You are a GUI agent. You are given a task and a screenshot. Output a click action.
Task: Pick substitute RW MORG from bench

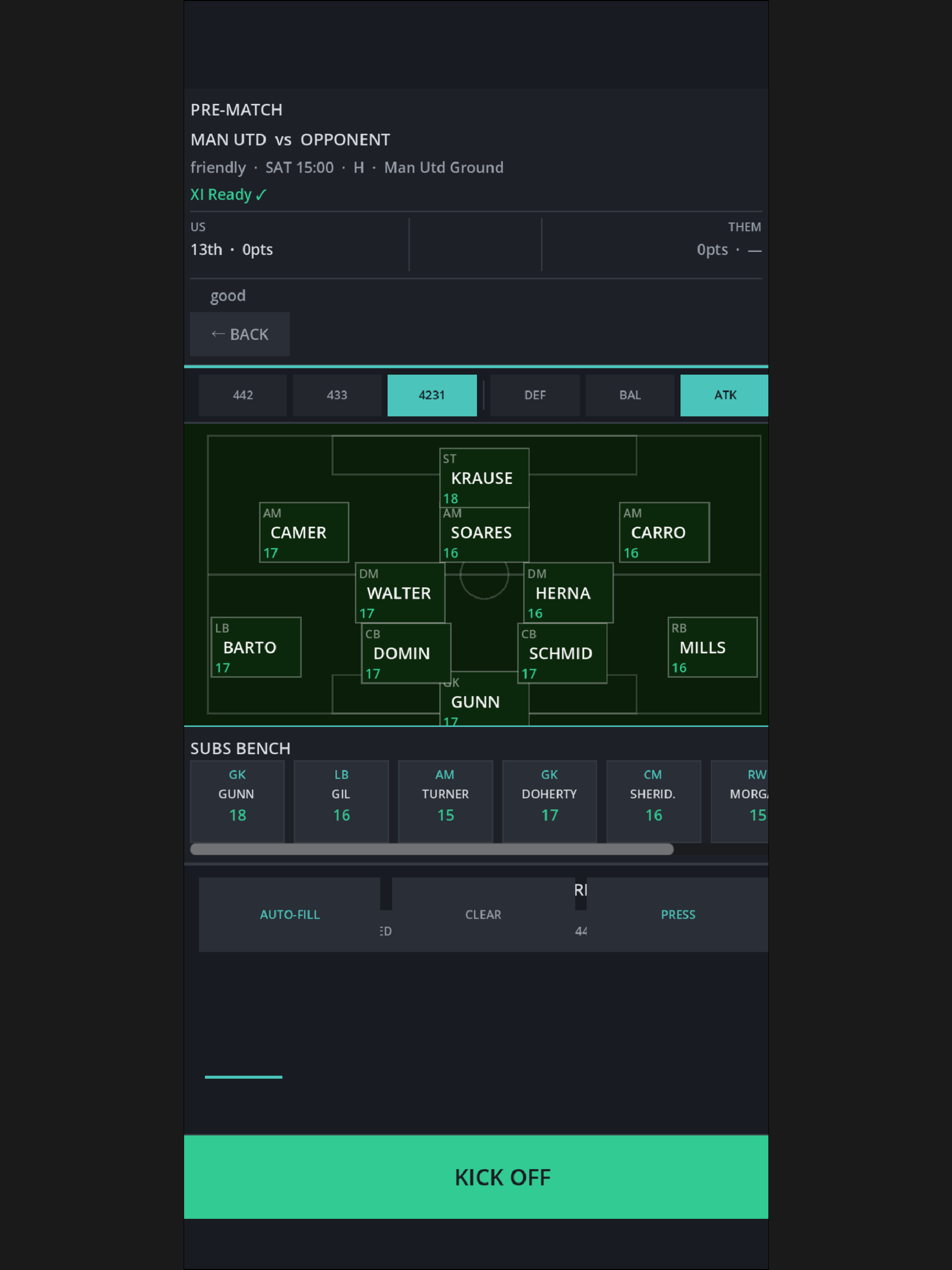pyautogui.click(x=740, y=802)
